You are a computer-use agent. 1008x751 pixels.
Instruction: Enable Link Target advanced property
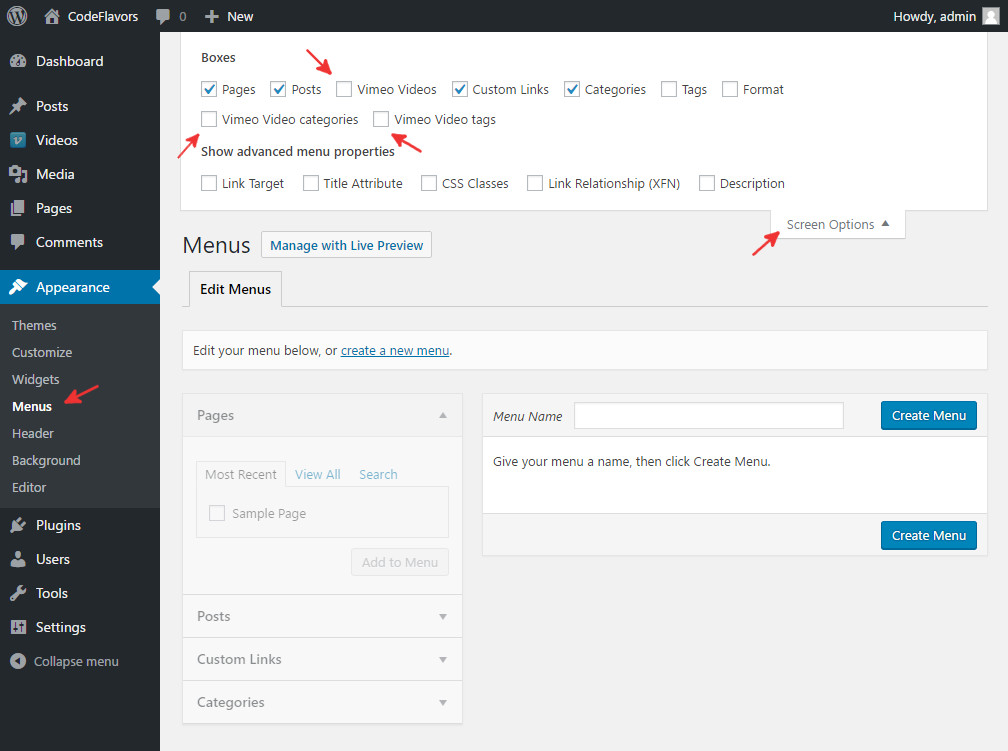tap(209, 183)
